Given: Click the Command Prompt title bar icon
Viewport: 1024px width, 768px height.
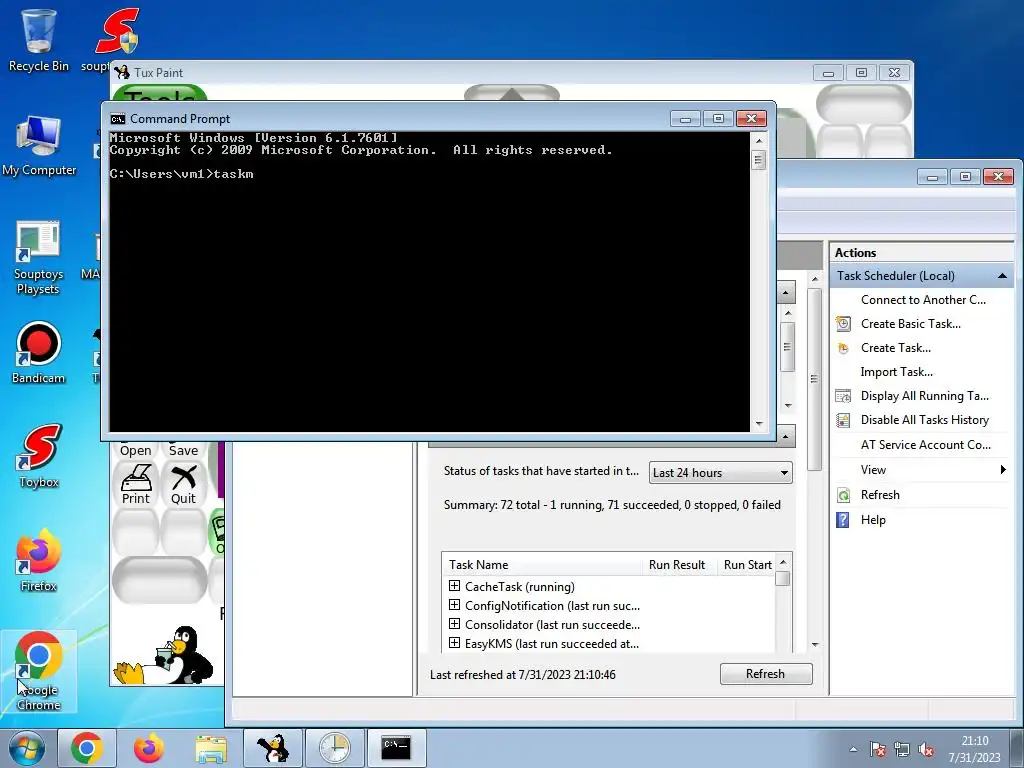Looking at the screenshot, I should [x=118, y=119].
